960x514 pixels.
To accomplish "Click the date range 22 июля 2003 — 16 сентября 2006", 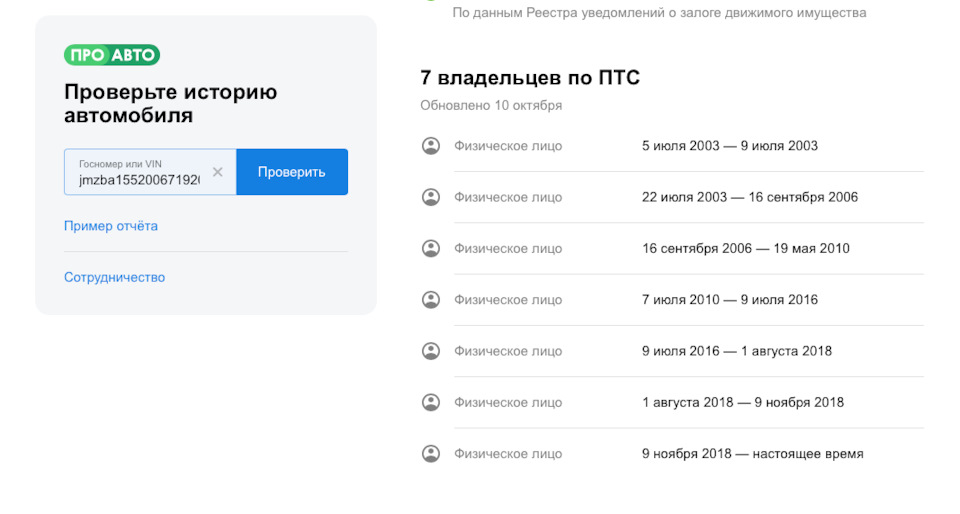I will 749,197.
